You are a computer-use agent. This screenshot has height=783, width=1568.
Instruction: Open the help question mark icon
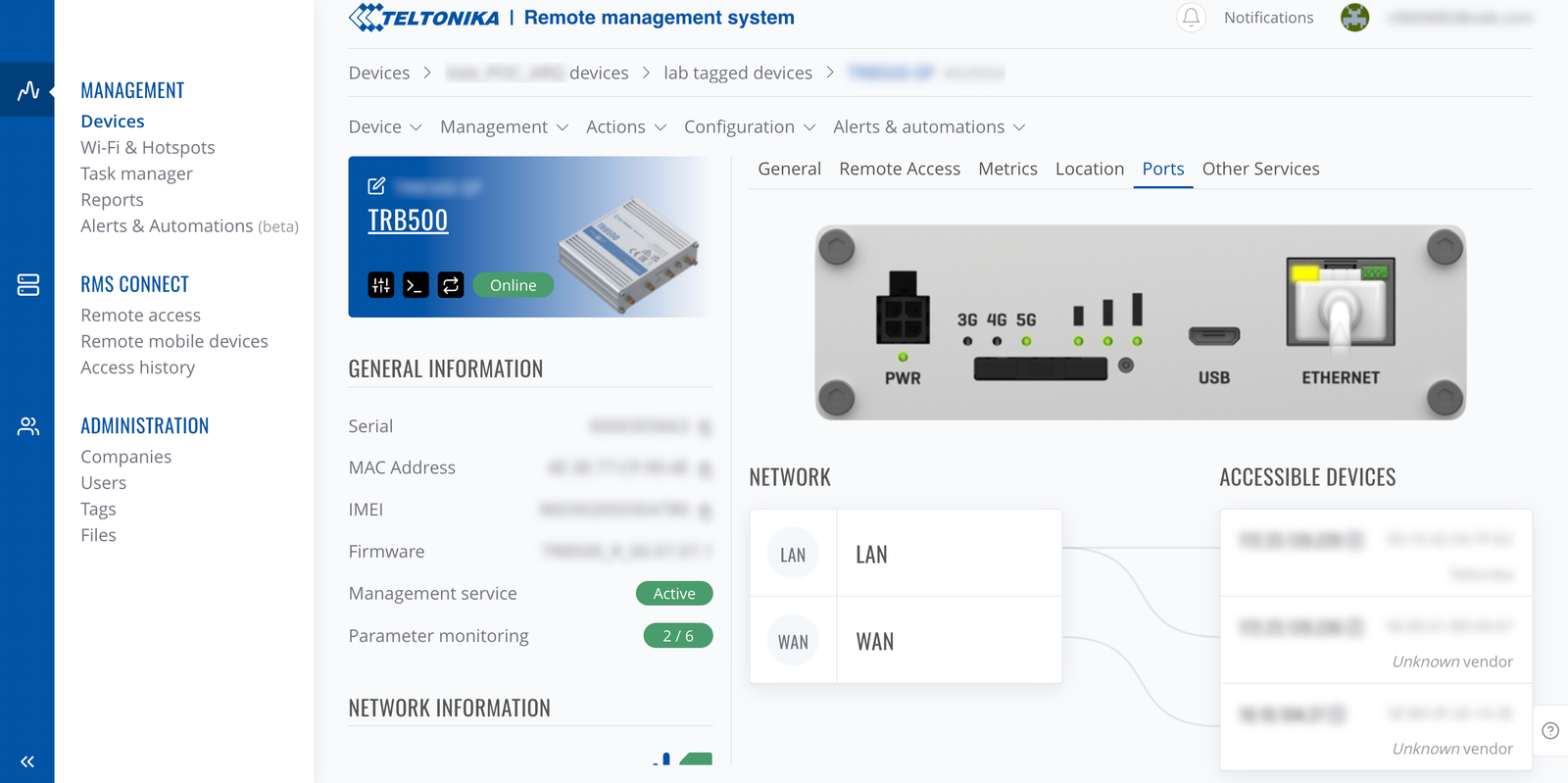(x=1550, y=730)
